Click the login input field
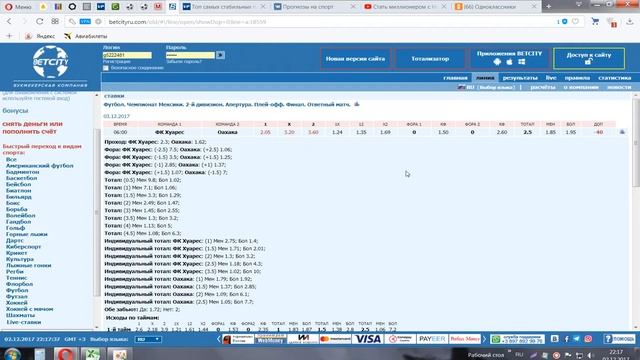 click(x=127, y=55)
